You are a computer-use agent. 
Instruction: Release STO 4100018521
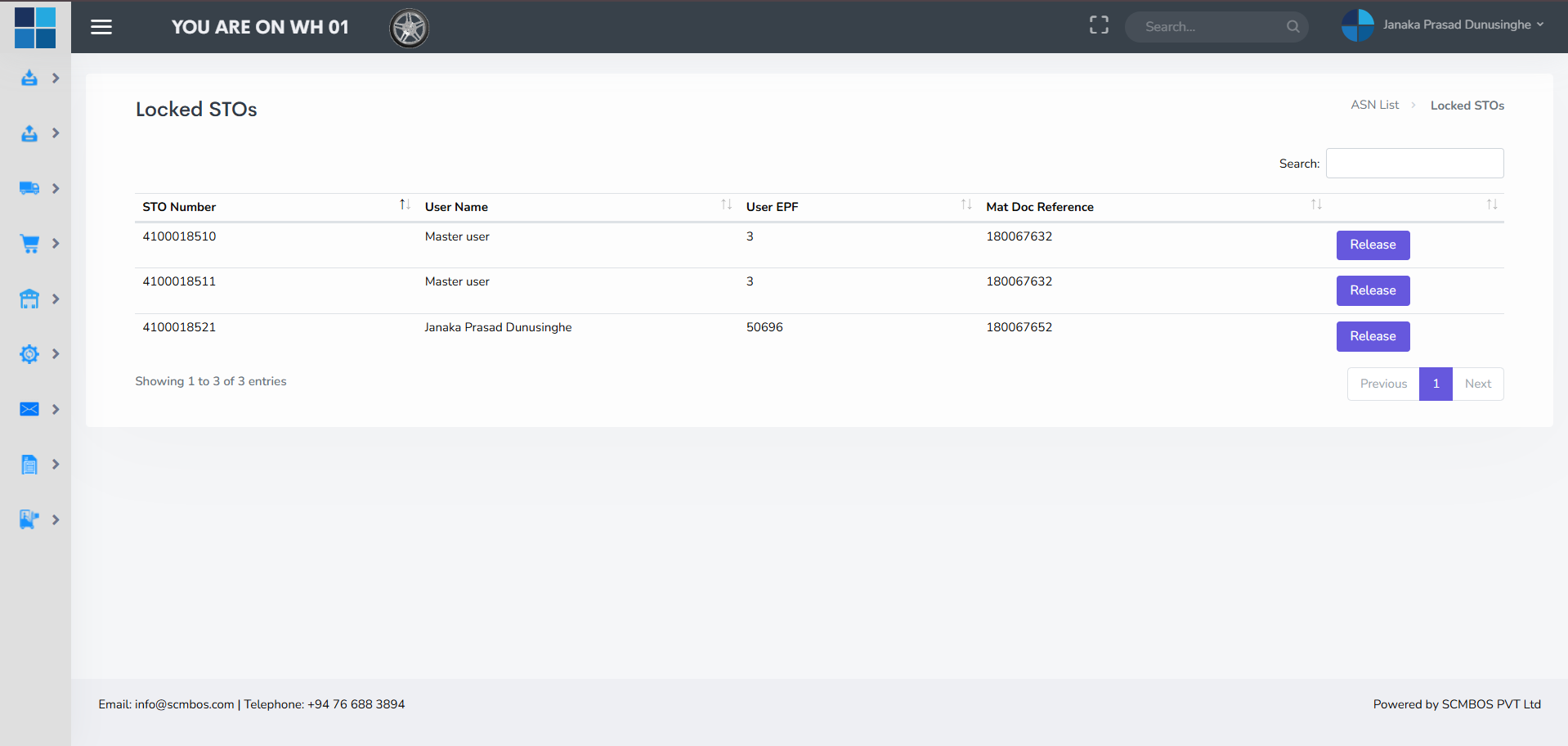[x=1373, y=336]
